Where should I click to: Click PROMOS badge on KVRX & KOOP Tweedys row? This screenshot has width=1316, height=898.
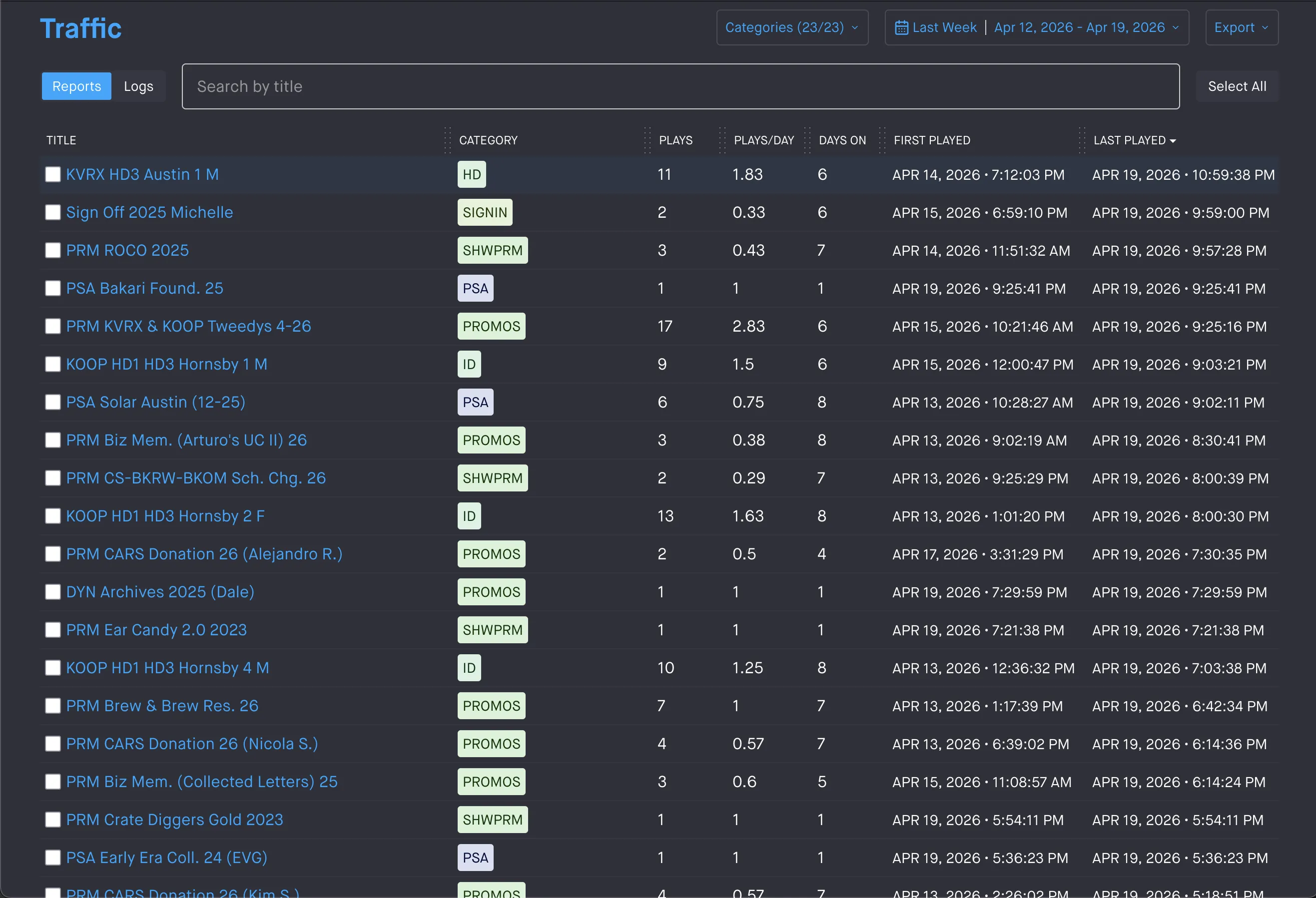click(491, 326)
